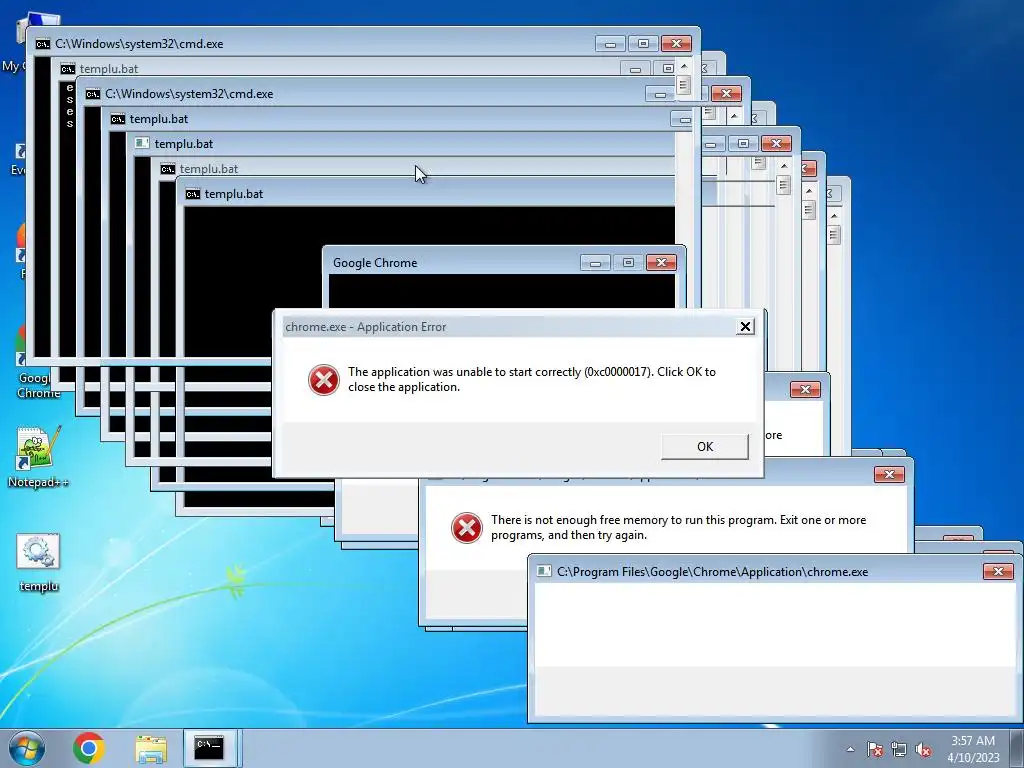
Task: Launch Google Chrome from the taskbar
Action: click(x=89, y=748)
